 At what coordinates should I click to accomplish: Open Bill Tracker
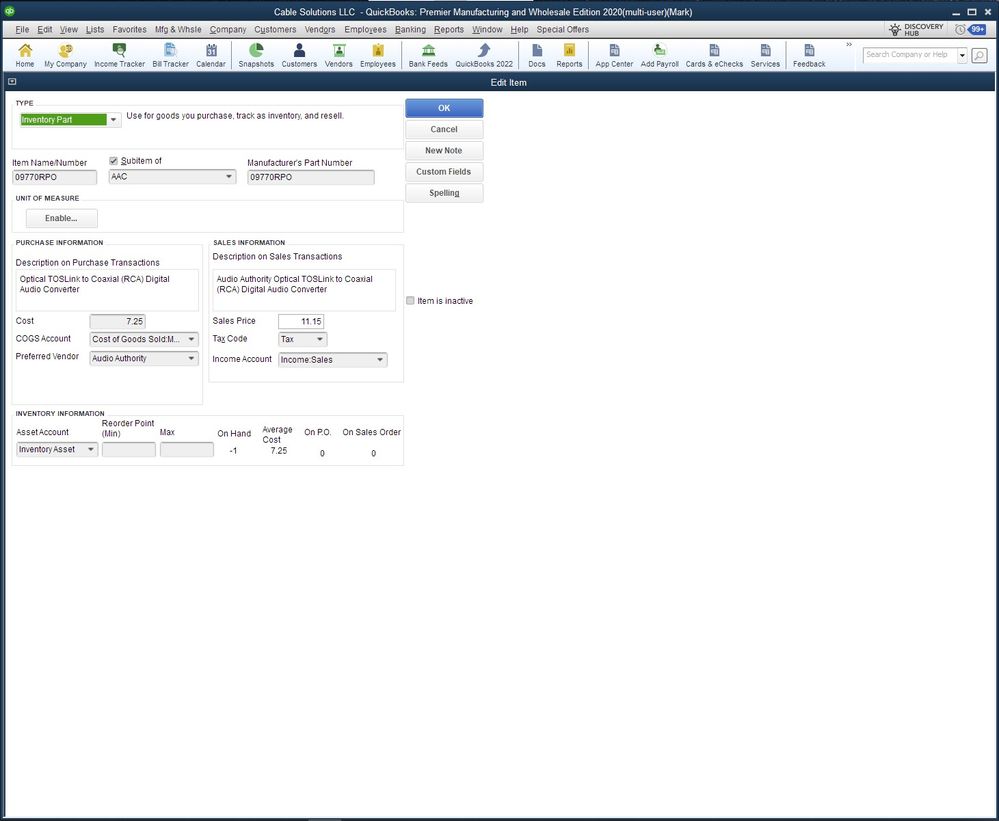(x=170, y=55)
